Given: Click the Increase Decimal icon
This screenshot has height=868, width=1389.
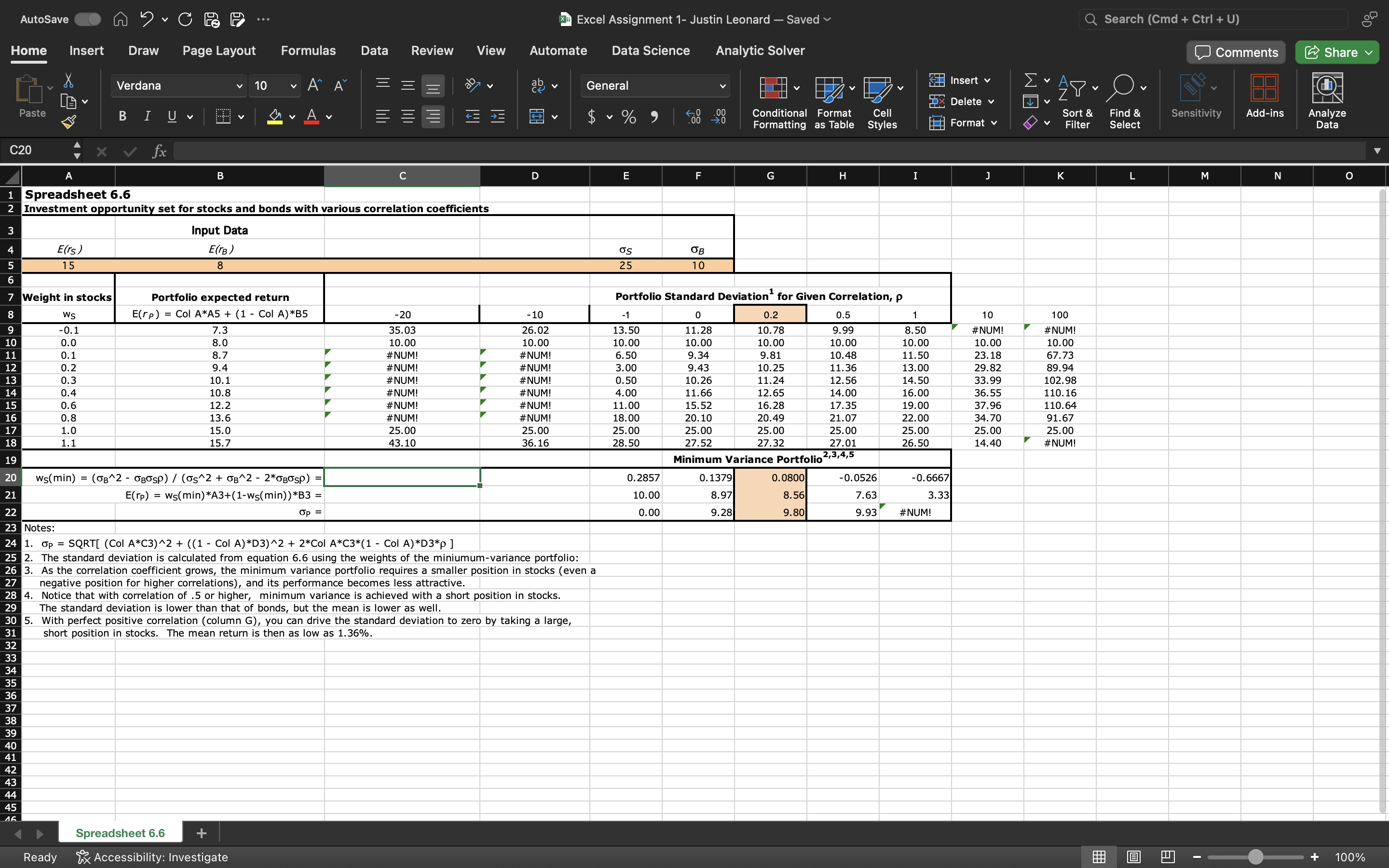Looking at the screenshot, I should click(694, 117).
